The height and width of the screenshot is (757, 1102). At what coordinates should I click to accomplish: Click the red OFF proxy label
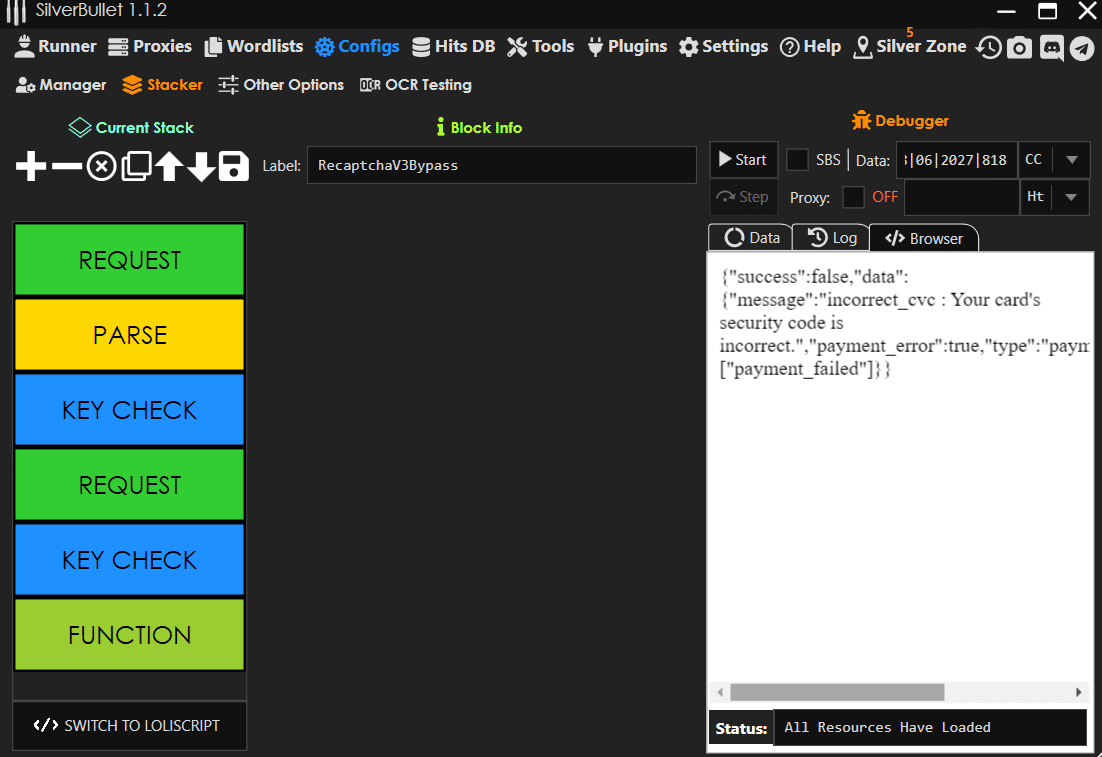885,197
